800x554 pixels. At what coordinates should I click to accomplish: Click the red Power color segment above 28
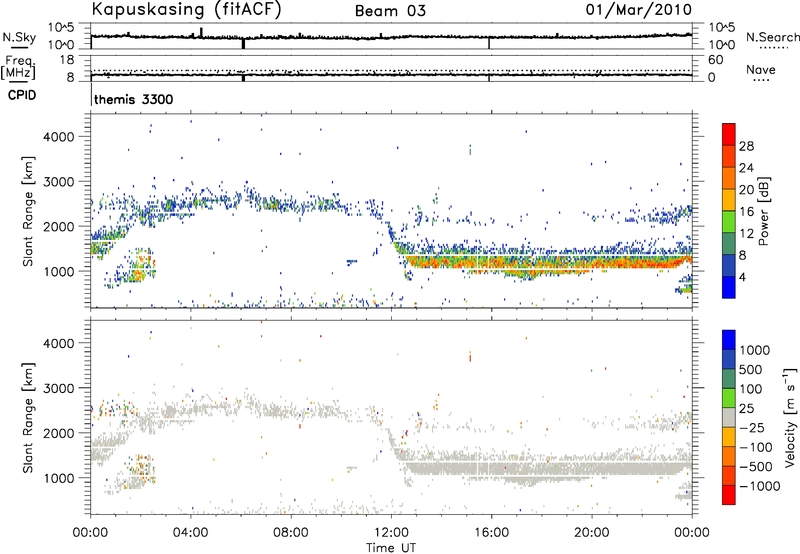point(729,134)
